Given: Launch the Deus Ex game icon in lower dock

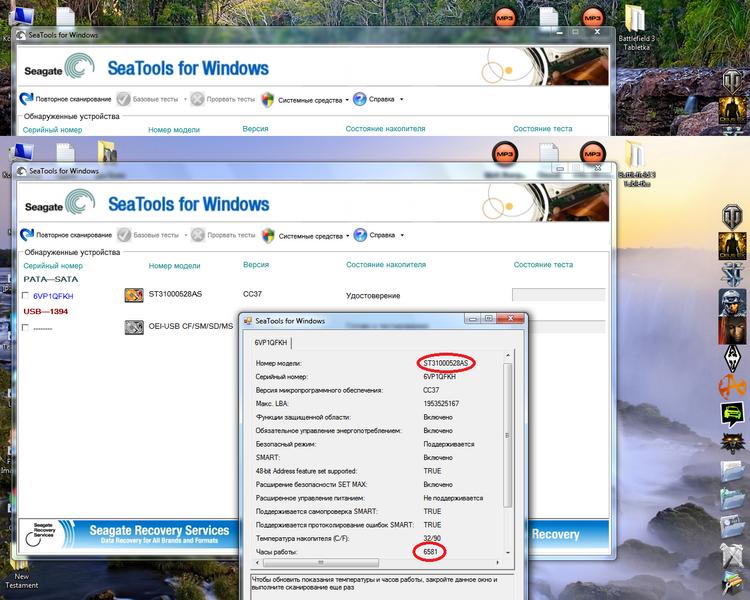Looking at the screenshot, I should click(x=732, y=246).
